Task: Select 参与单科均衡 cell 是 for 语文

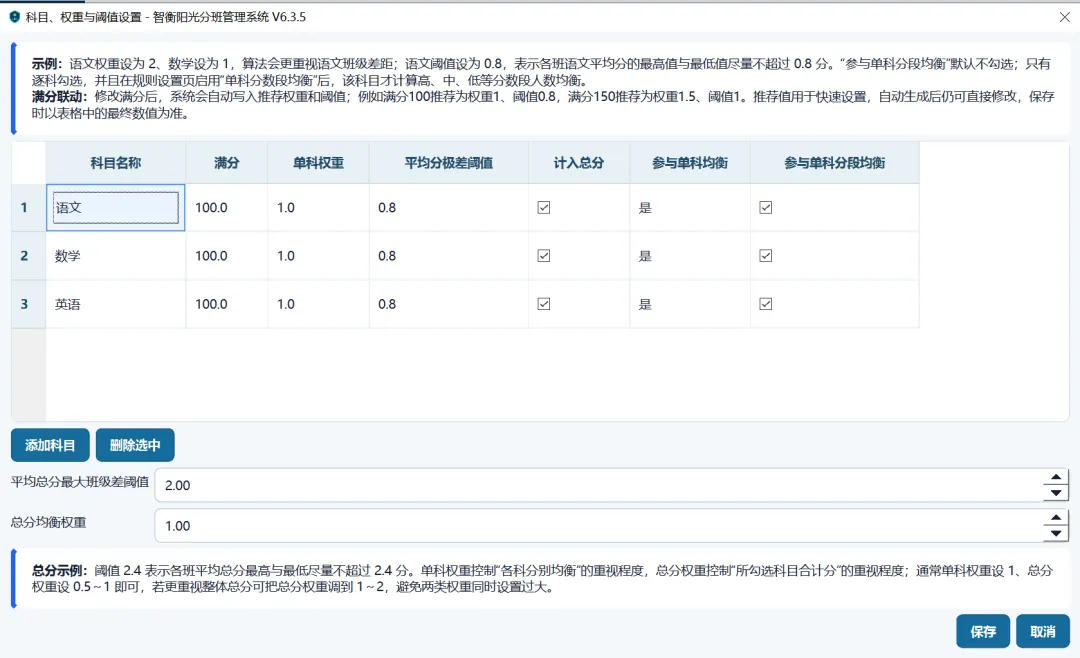Action: (689, 207)
